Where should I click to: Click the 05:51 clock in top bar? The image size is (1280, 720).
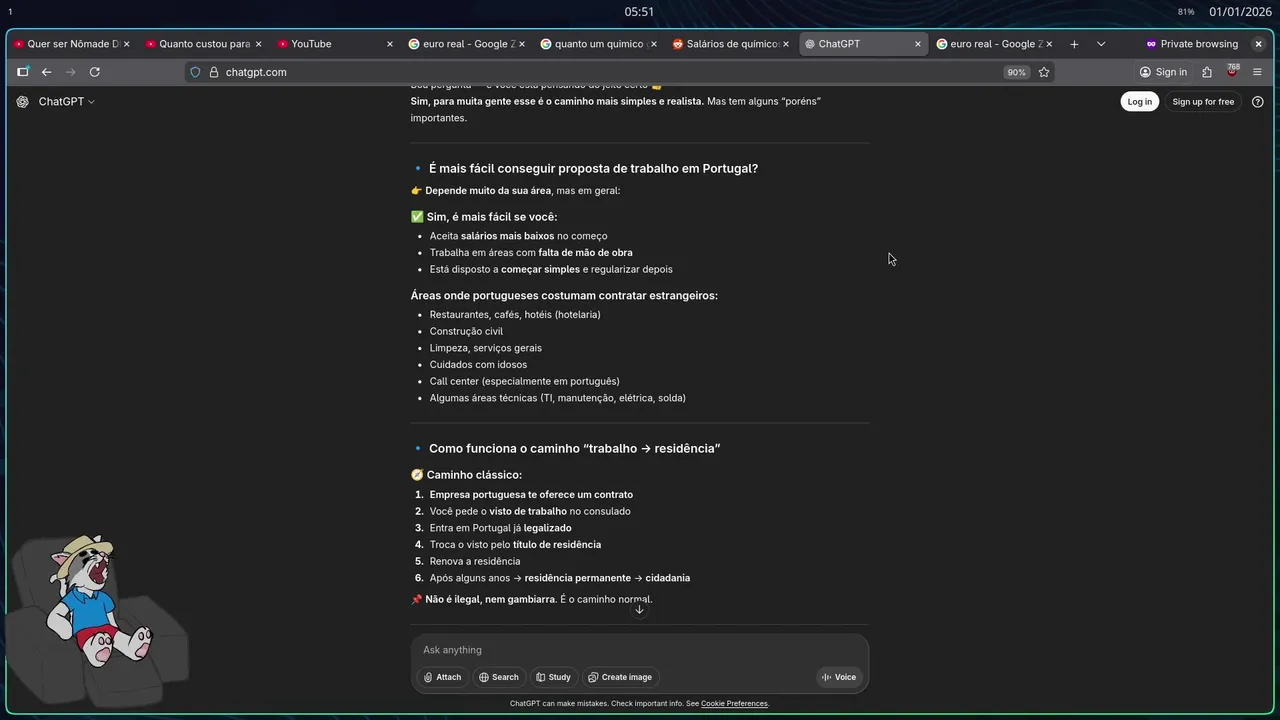[639, 12]
